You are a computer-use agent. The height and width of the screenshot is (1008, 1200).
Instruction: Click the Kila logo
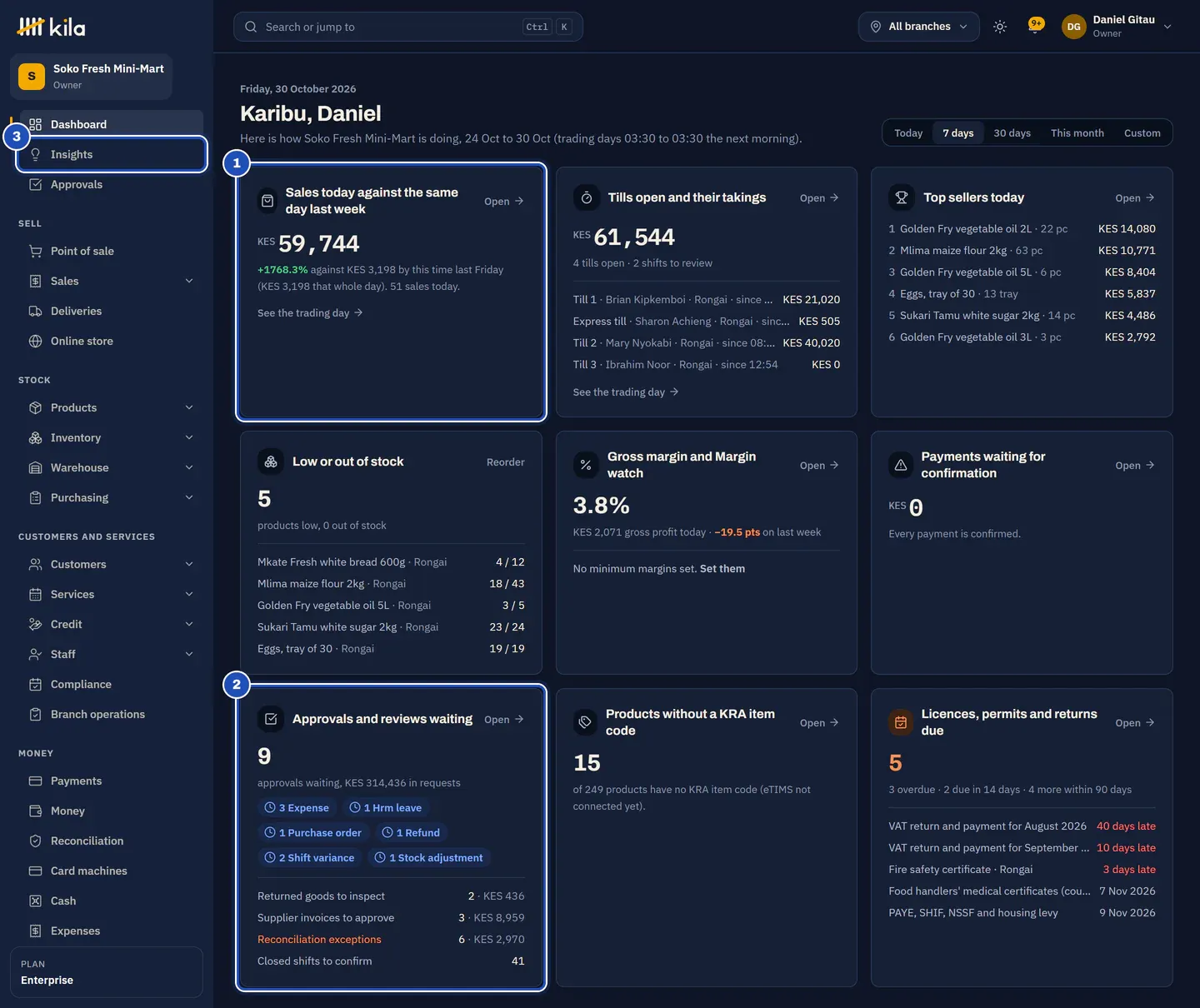[x=52, y=27]
